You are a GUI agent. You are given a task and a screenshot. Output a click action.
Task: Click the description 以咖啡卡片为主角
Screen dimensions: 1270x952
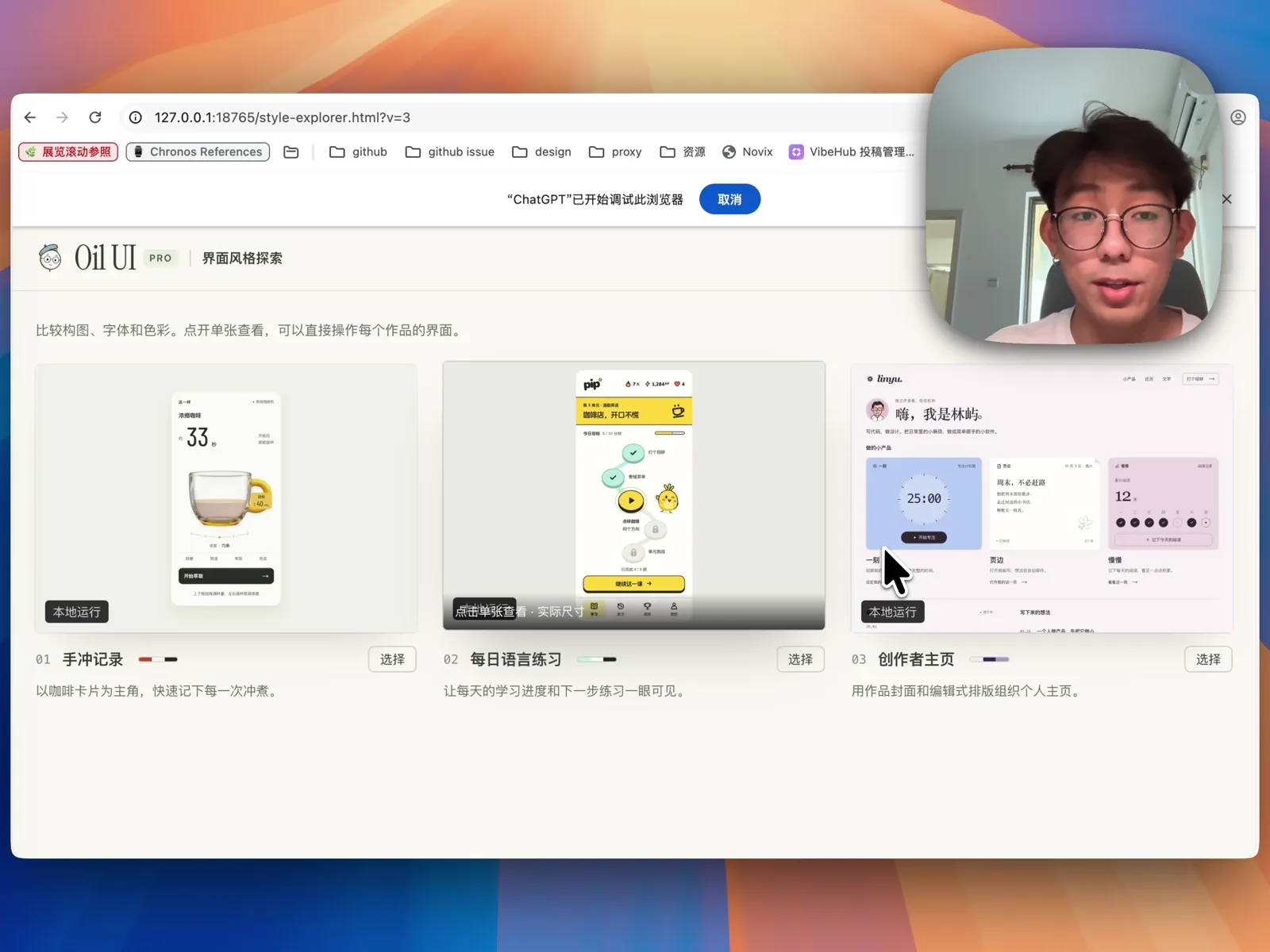(x=158, y=691)
